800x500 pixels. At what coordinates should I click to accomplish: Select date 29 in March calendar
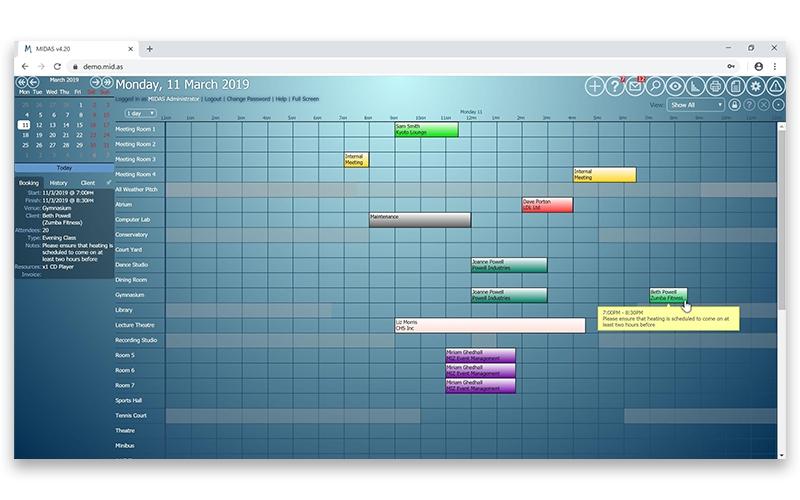(79, 145)
